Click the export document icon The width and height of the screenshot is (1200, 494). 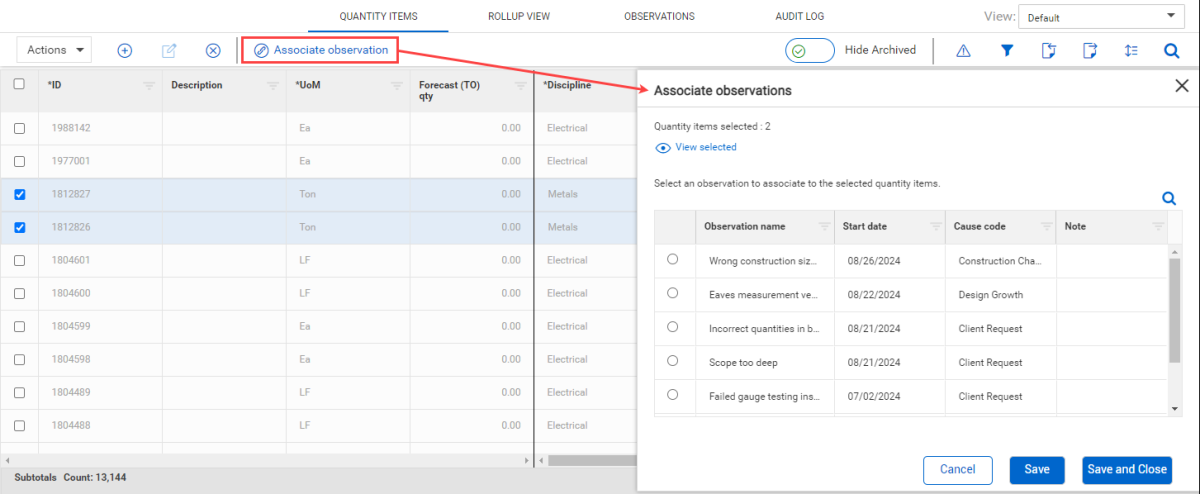click(x=1090, y=51)
